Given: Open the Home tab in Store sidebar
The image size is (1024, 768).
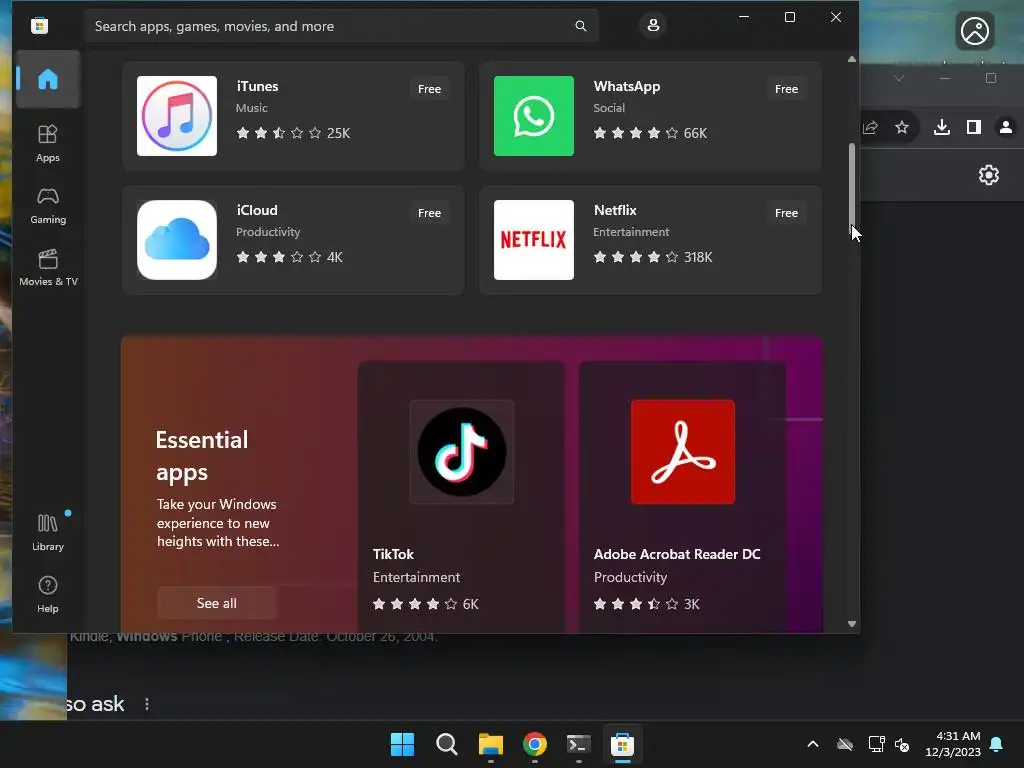Looking at the screenshot, I should 48,79.
